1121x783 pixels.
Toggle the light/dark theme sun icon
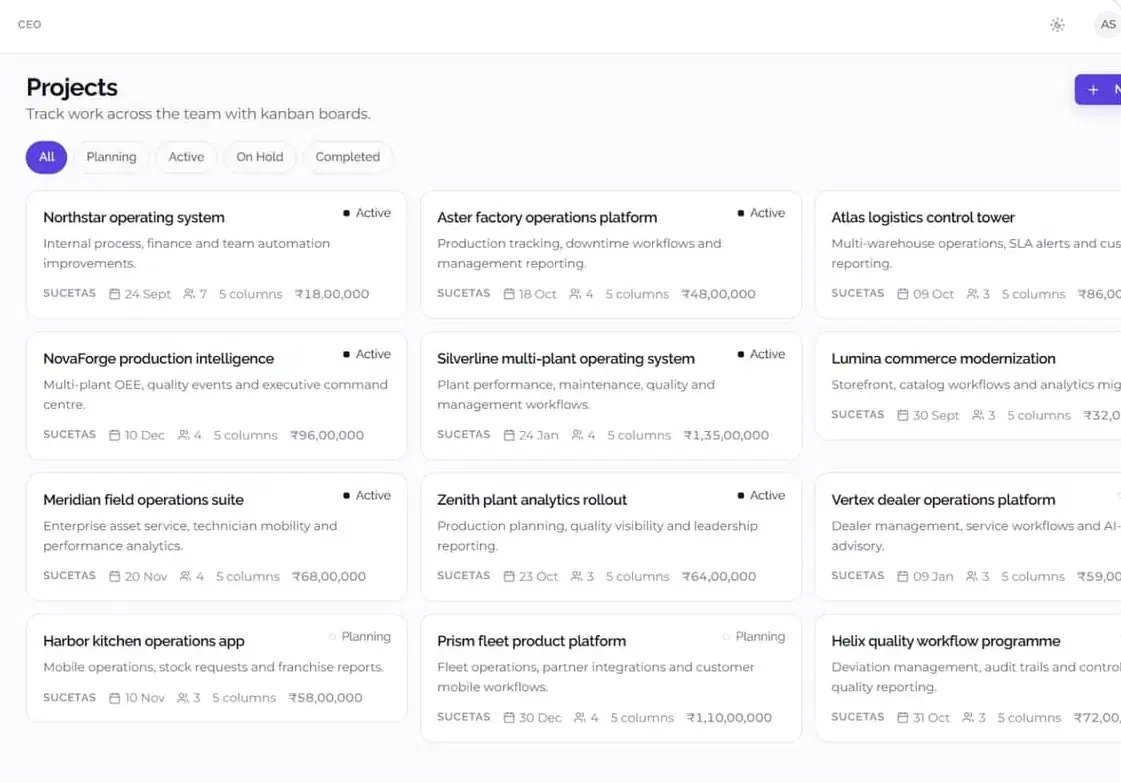[x=1057, y=24]
